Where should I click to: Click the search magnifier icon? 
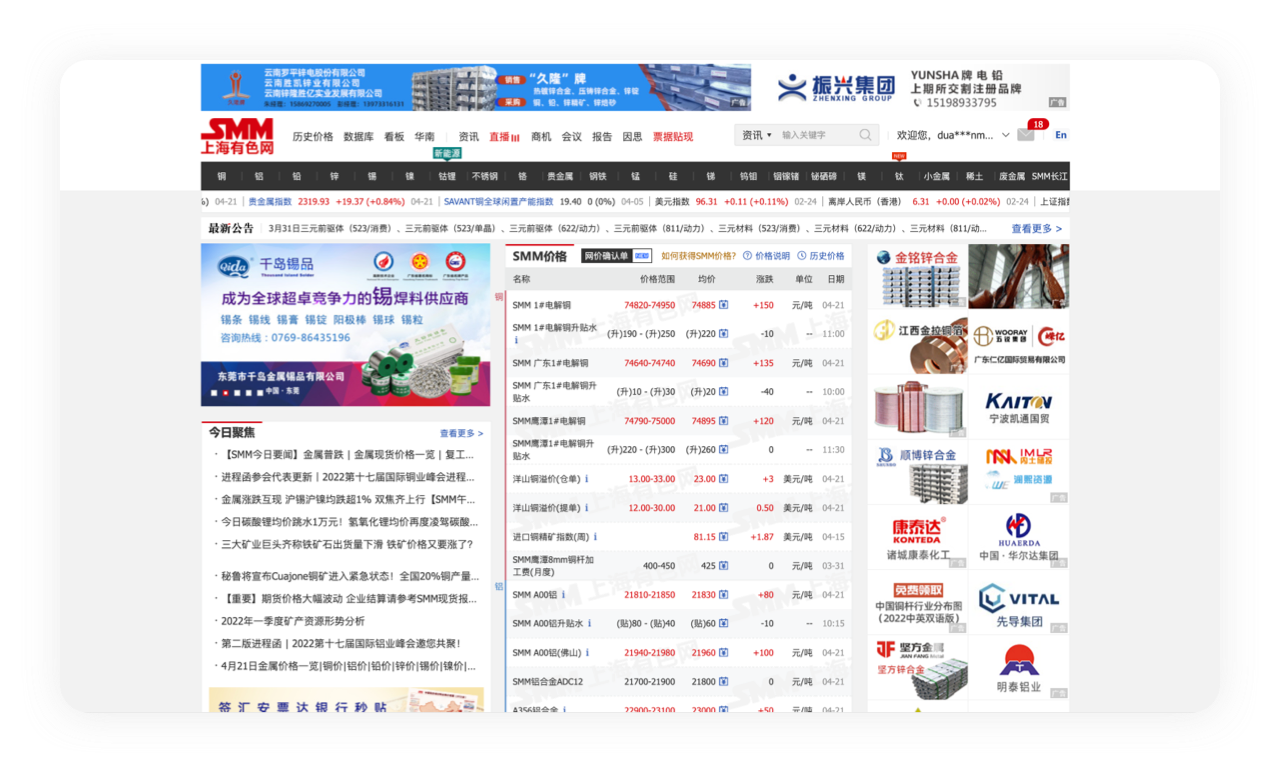865,135
